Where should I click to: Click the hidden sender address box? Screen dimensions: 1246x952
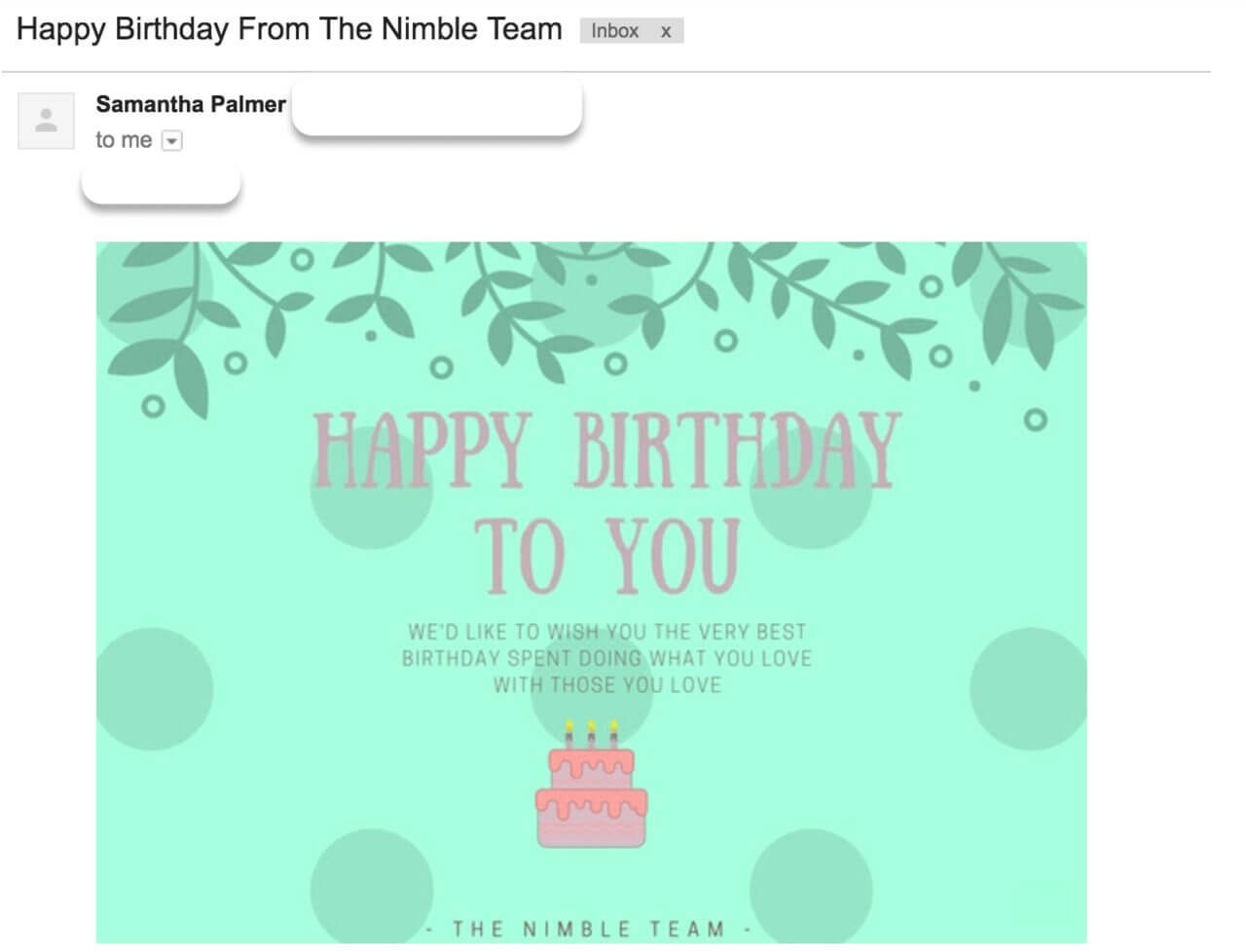point(437,108)
